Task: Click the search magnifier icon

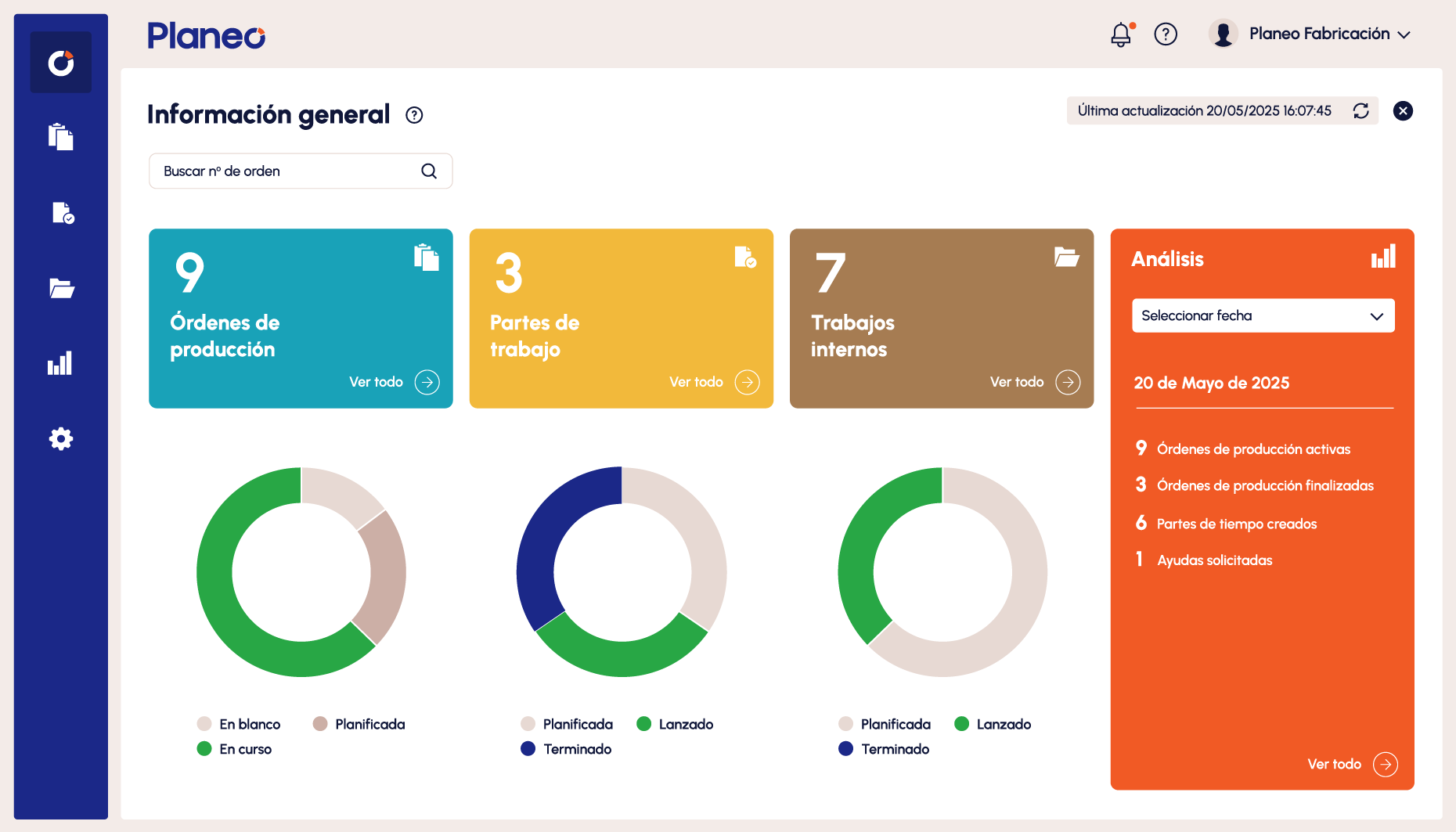Action: coord(429,171)
